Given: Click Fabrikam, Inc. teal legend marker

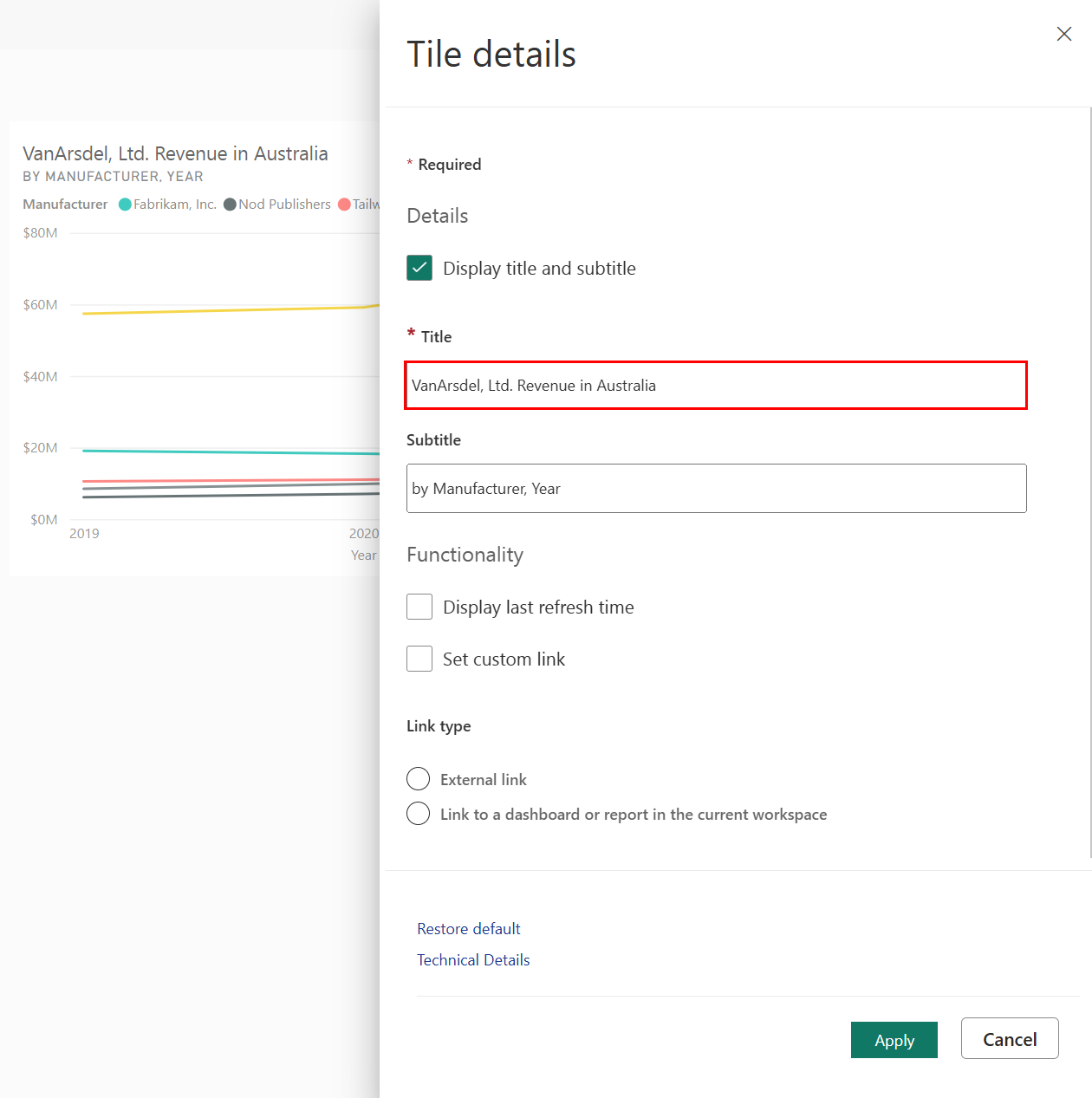Looking at the screenshot, I should (x=125, y=205).
